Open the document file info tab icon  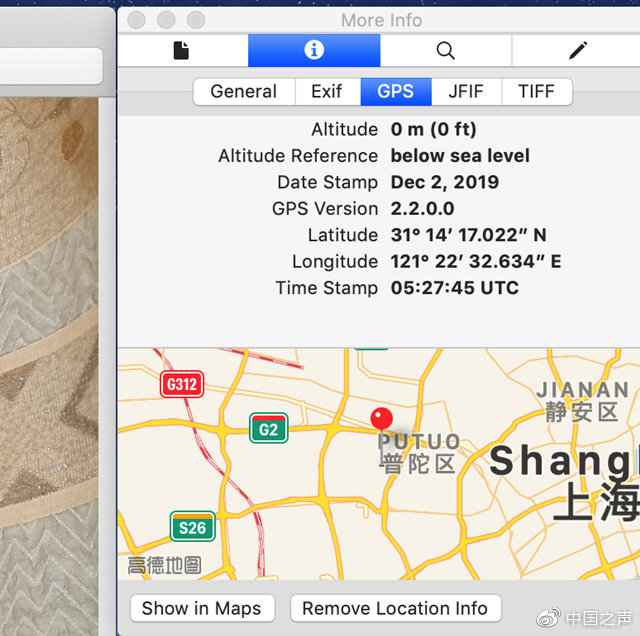click(x=181, y=50)
